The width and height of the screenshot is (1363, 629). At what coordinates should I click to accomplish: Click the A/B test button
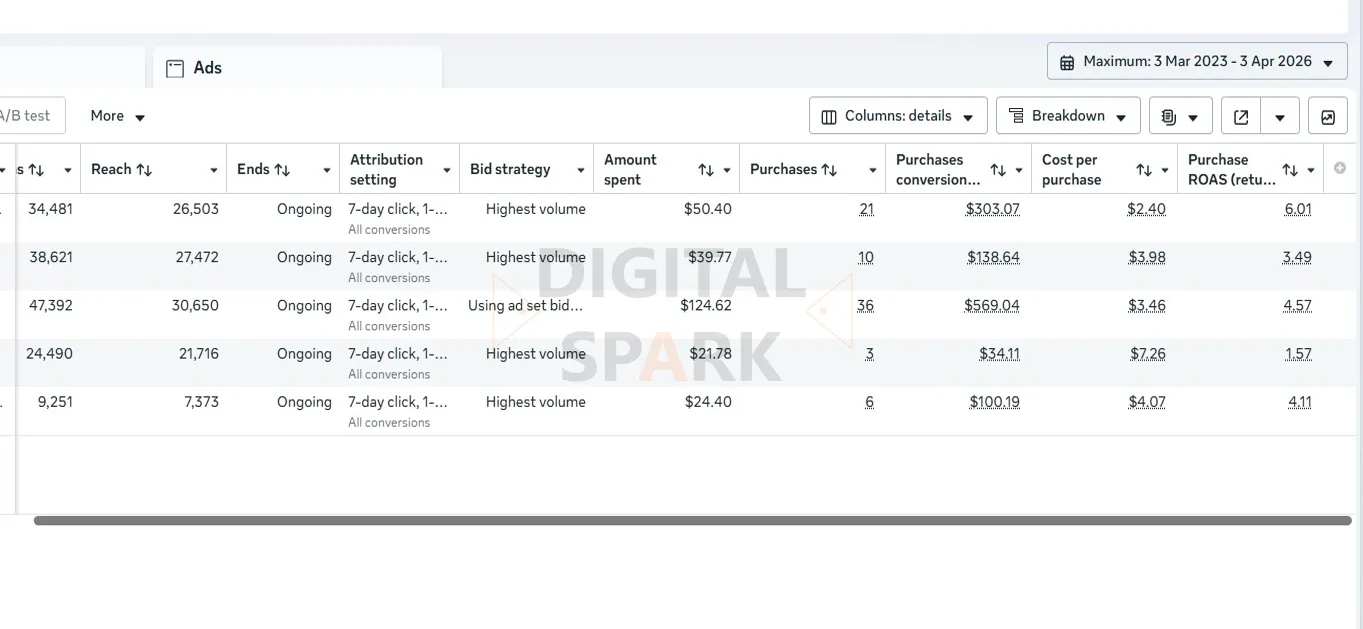pyautogui.click(x=26, y=116)
